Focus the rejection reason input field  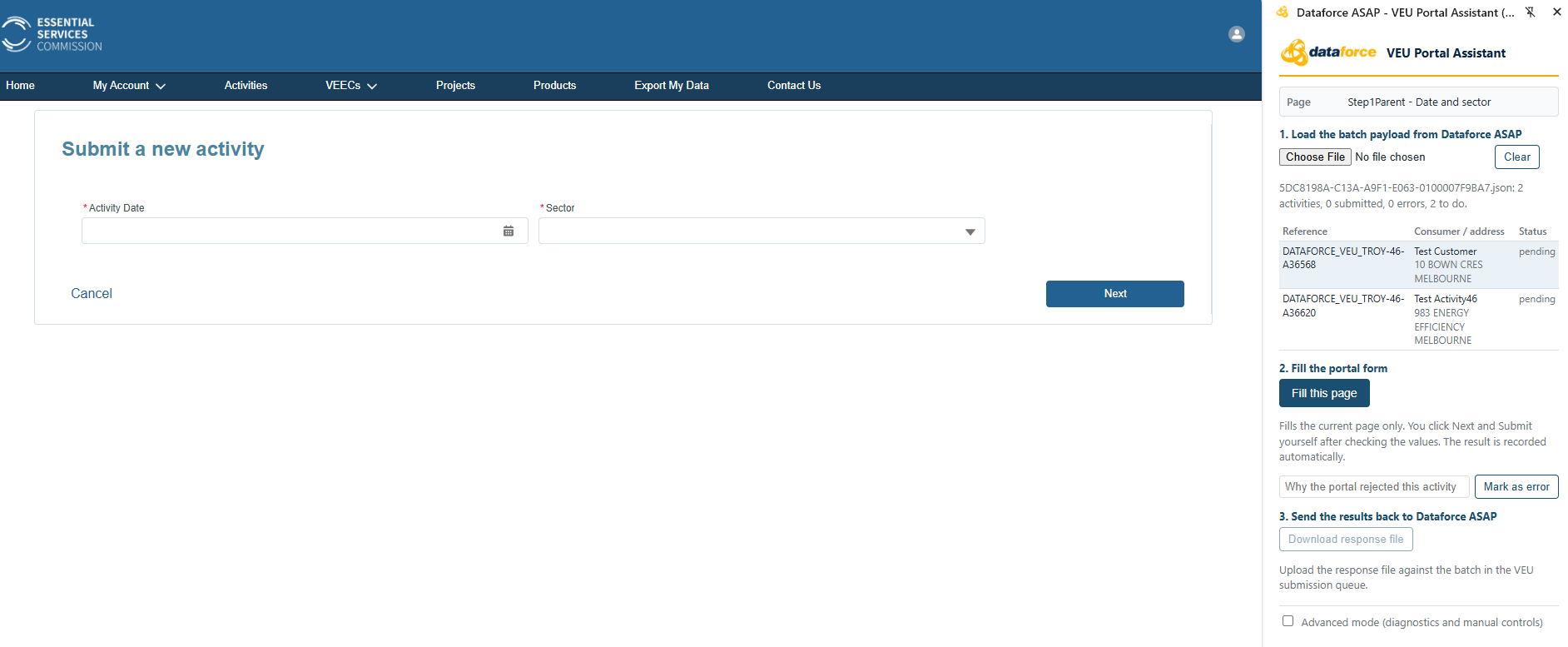[x=1374, y=486]
